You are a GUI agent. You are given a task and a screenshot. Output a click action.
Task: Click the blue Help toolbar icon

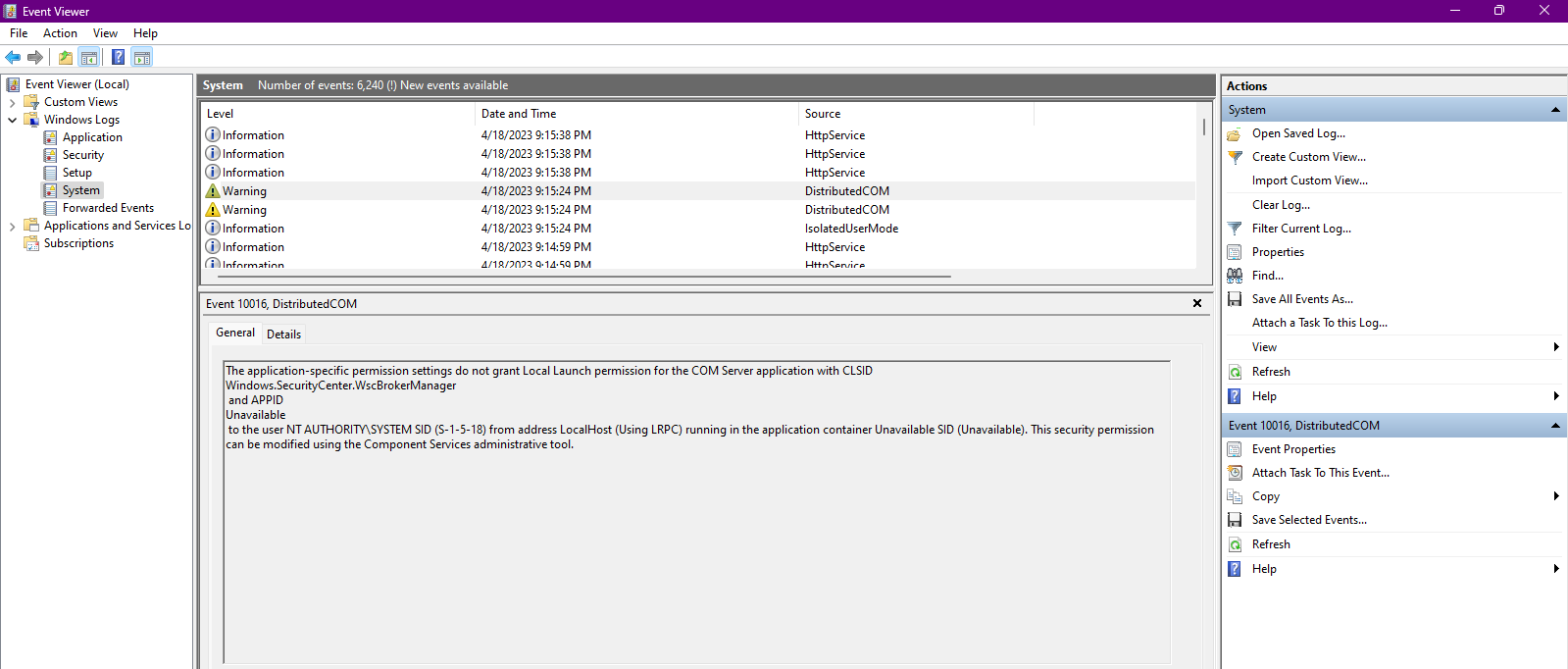click(x=118, y=57)
